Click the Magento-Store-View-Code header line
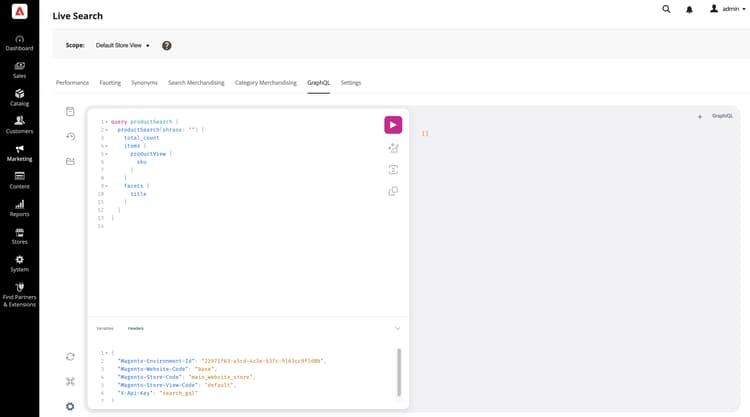Image resolution: width=750 pixels, height=417 pixels. [176, 385]
